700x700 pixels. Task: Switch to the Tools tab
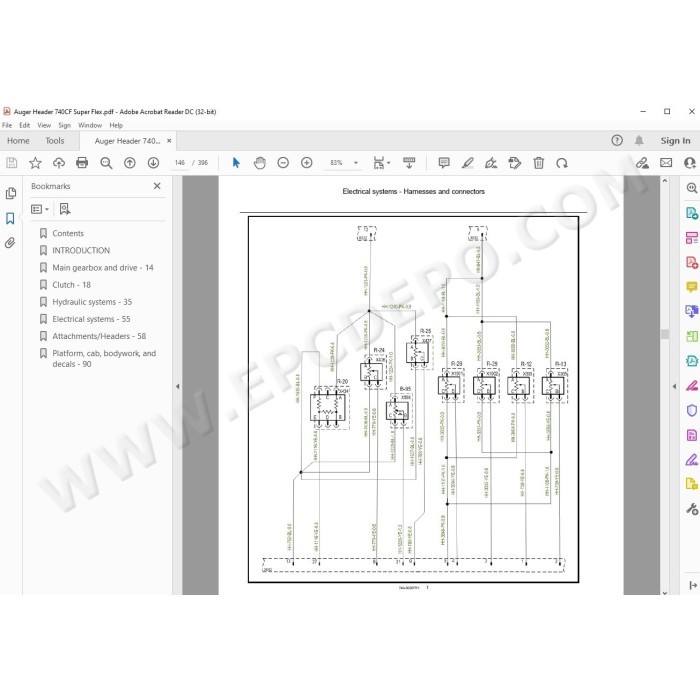pos(55,141)
